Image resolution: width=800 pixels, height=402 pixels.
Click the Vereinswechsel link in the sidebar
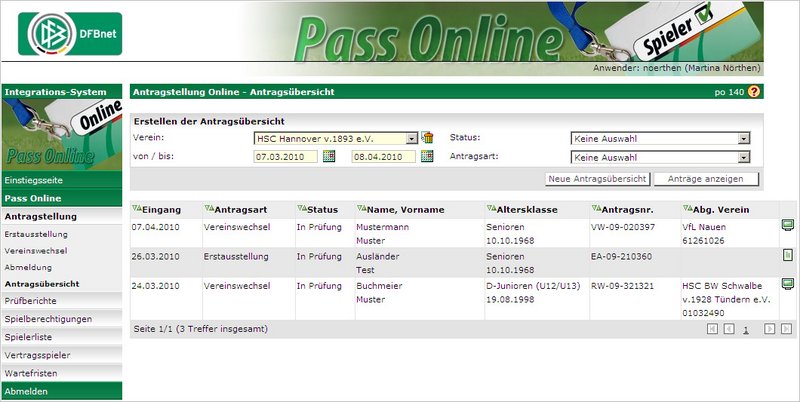pyautogui.click(x=37, y=250)
